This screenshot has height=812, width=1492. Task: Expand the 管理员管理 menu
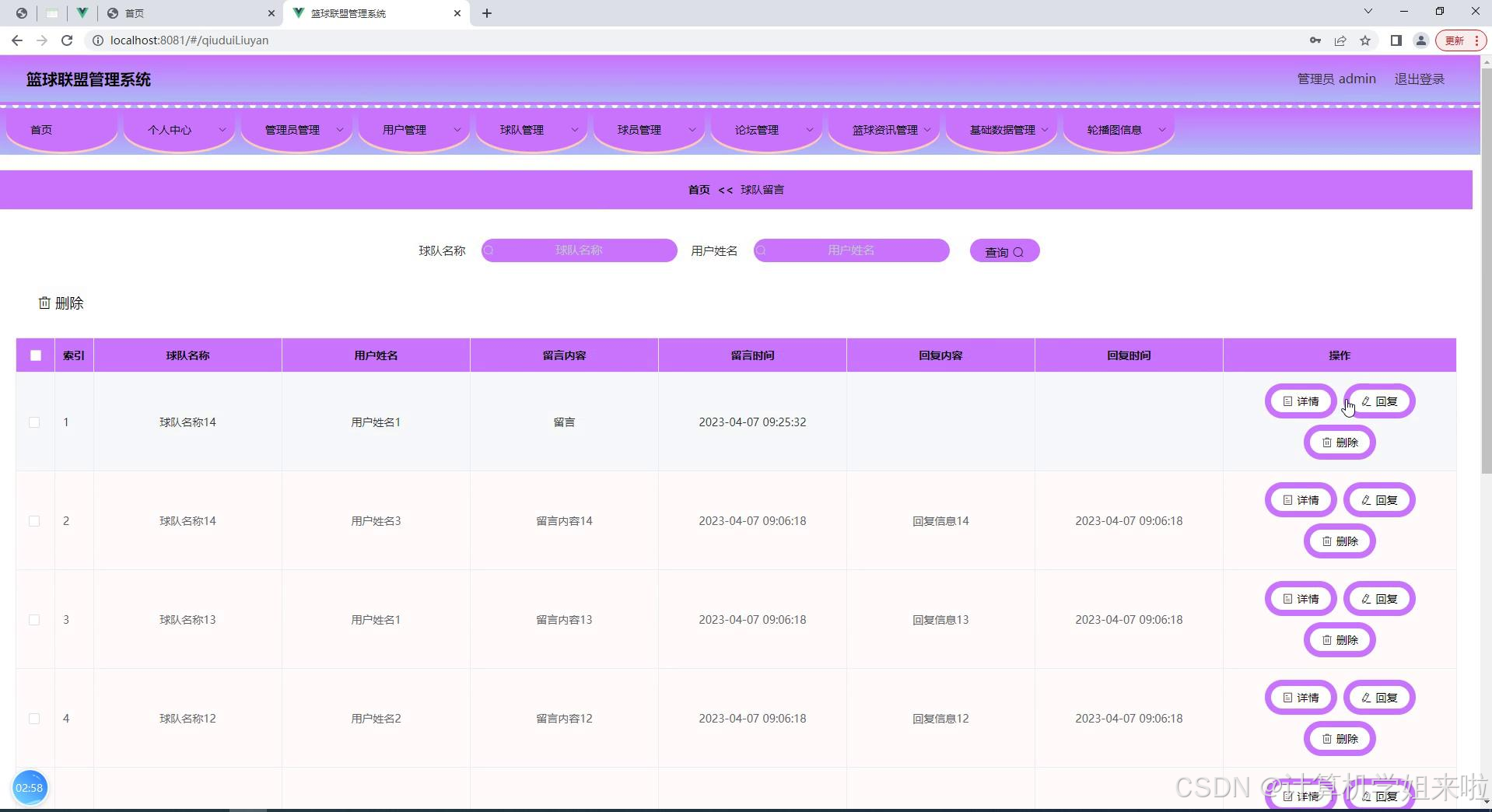pos(297,130)
